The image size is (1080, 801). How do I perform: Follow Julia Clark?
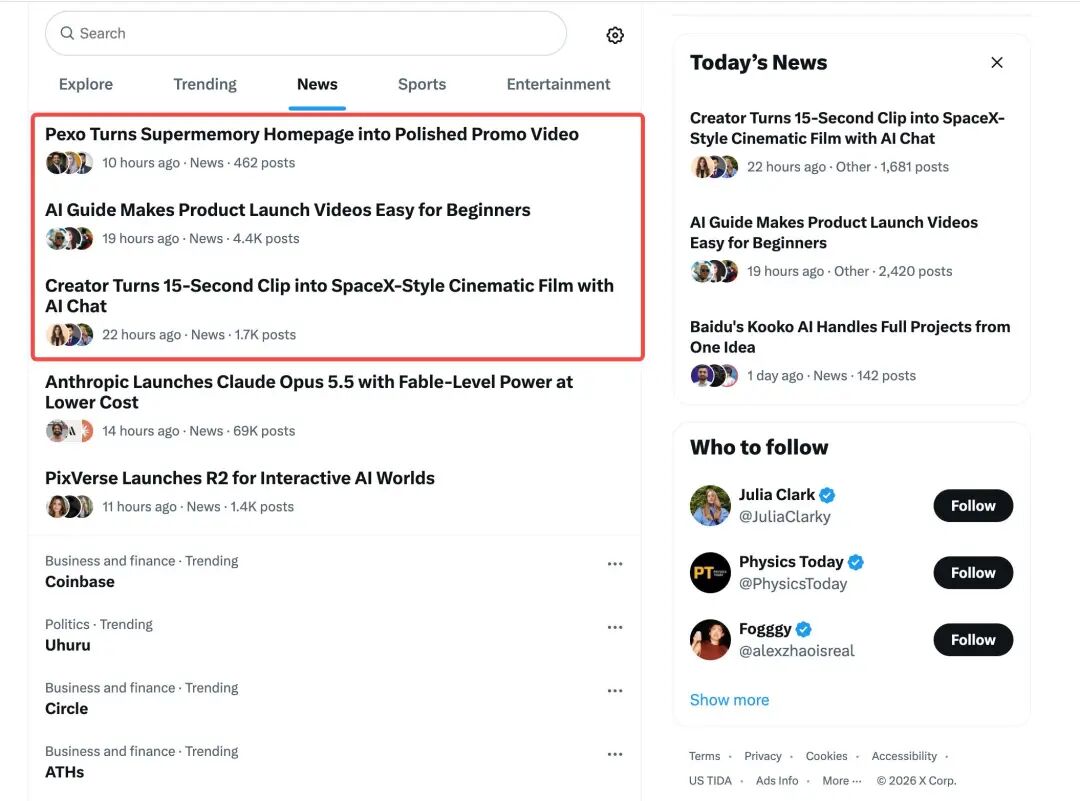(973, 506)
